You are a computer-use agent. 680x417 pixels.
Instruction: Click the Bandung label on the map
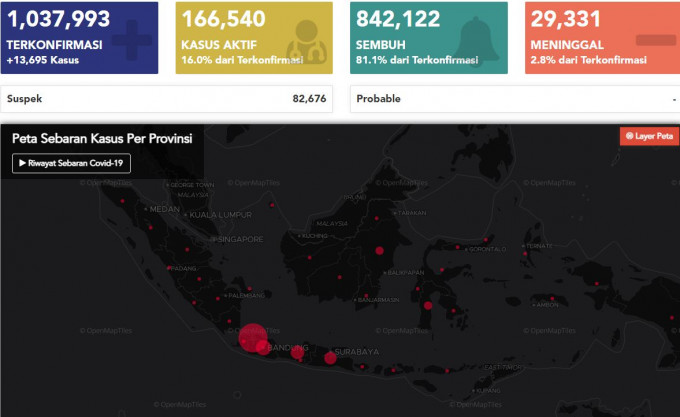pyautogui.click(x=288, y=349)
